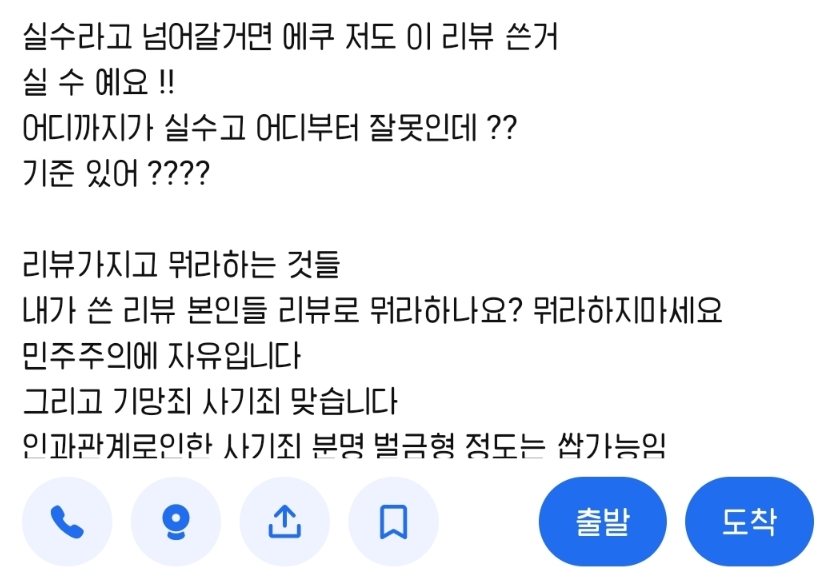Open street view with the camera pin icon
The image size is (820, 583).
point(176,521)
